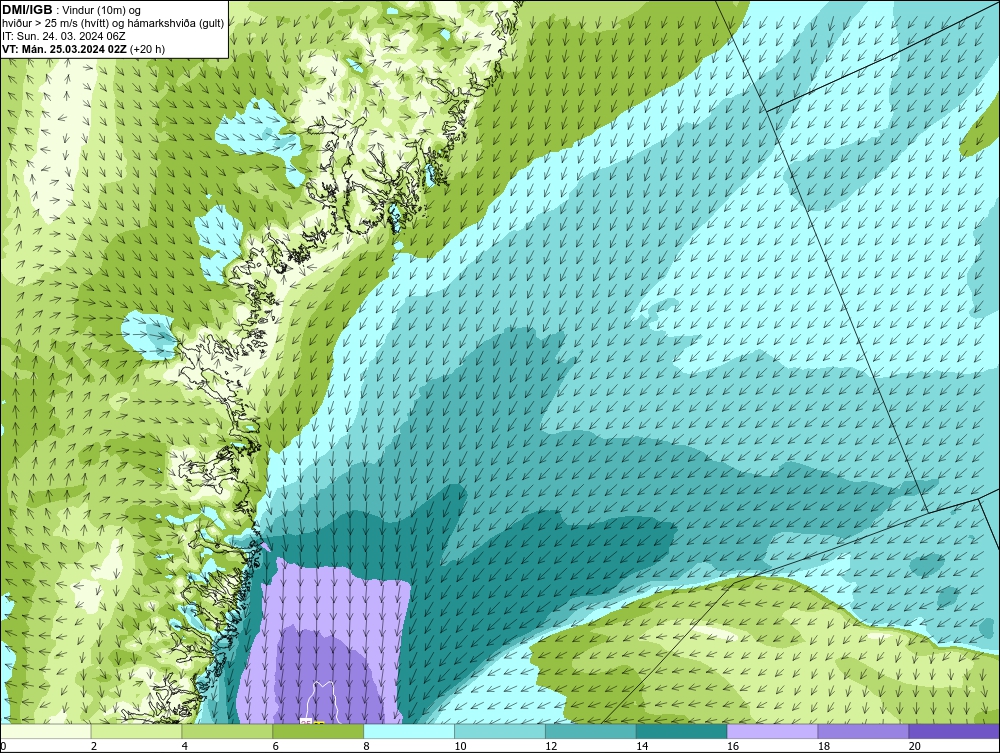
Task: Click the 10–12 m/s aqua legend swatch
Action: (x=500, y=731)
